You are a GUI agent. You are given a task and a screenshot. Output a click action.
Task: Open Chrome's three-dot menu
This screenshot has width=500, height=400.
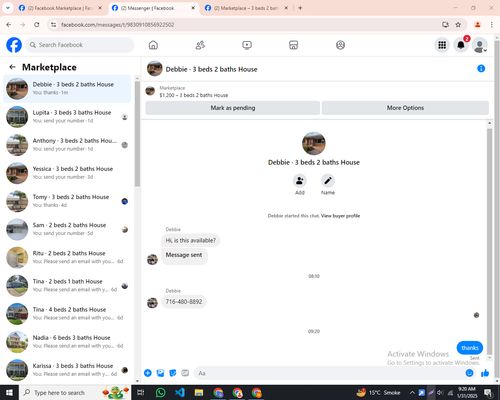(491, 25)
